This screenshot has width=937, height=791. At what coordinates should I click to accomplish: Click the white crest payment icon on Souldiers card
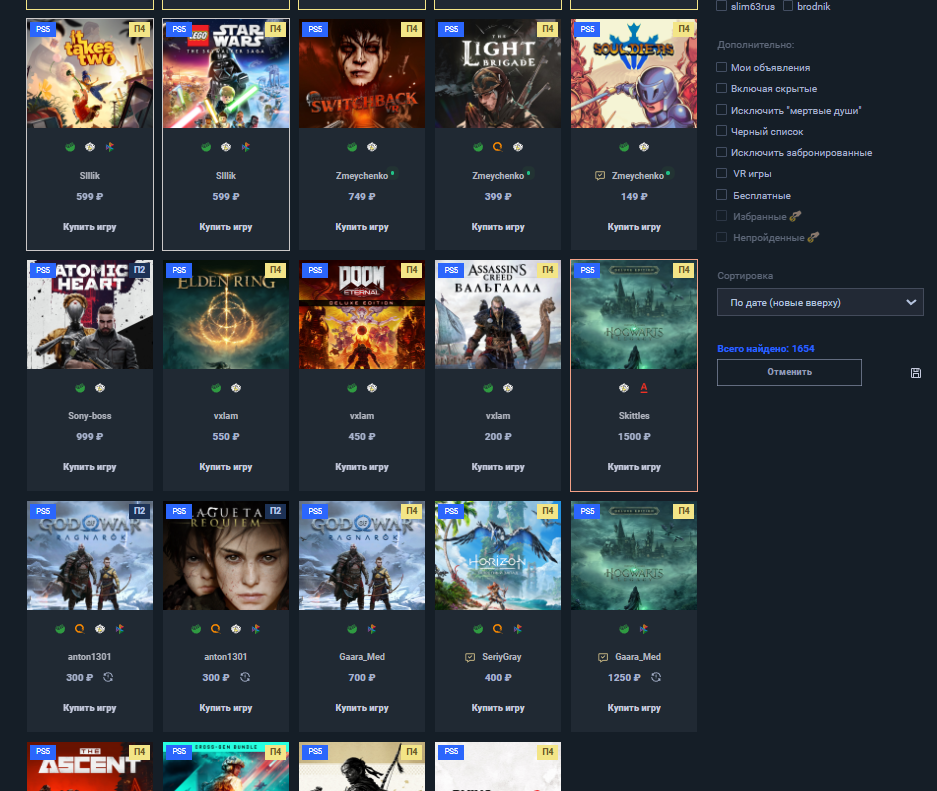(x=644, y=147)
